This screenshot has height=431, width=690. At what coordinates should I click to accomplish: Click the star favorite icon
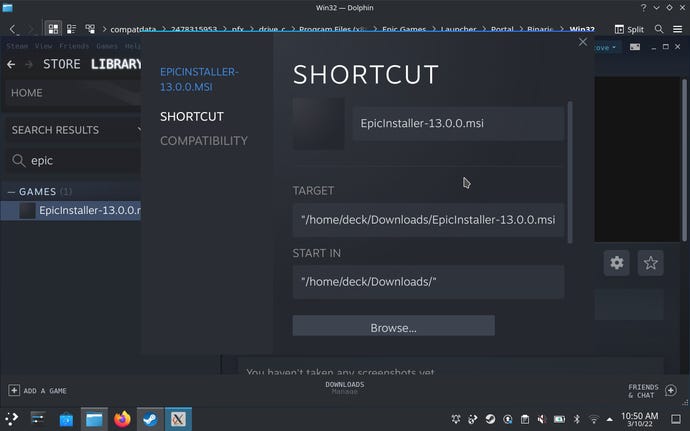pos(651,263)
